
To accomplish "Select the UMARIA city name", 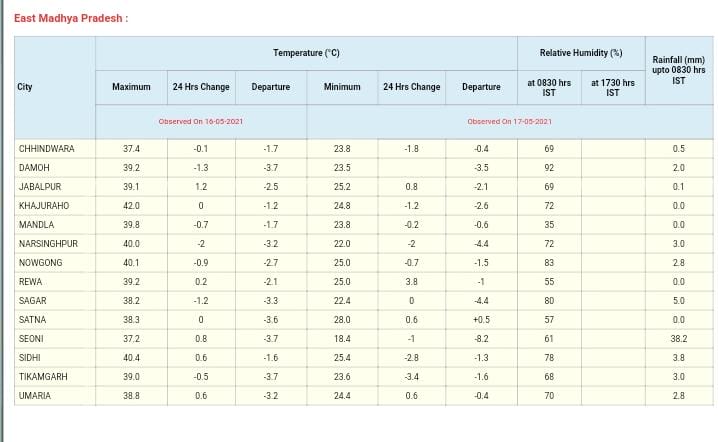I will [37, 396].
